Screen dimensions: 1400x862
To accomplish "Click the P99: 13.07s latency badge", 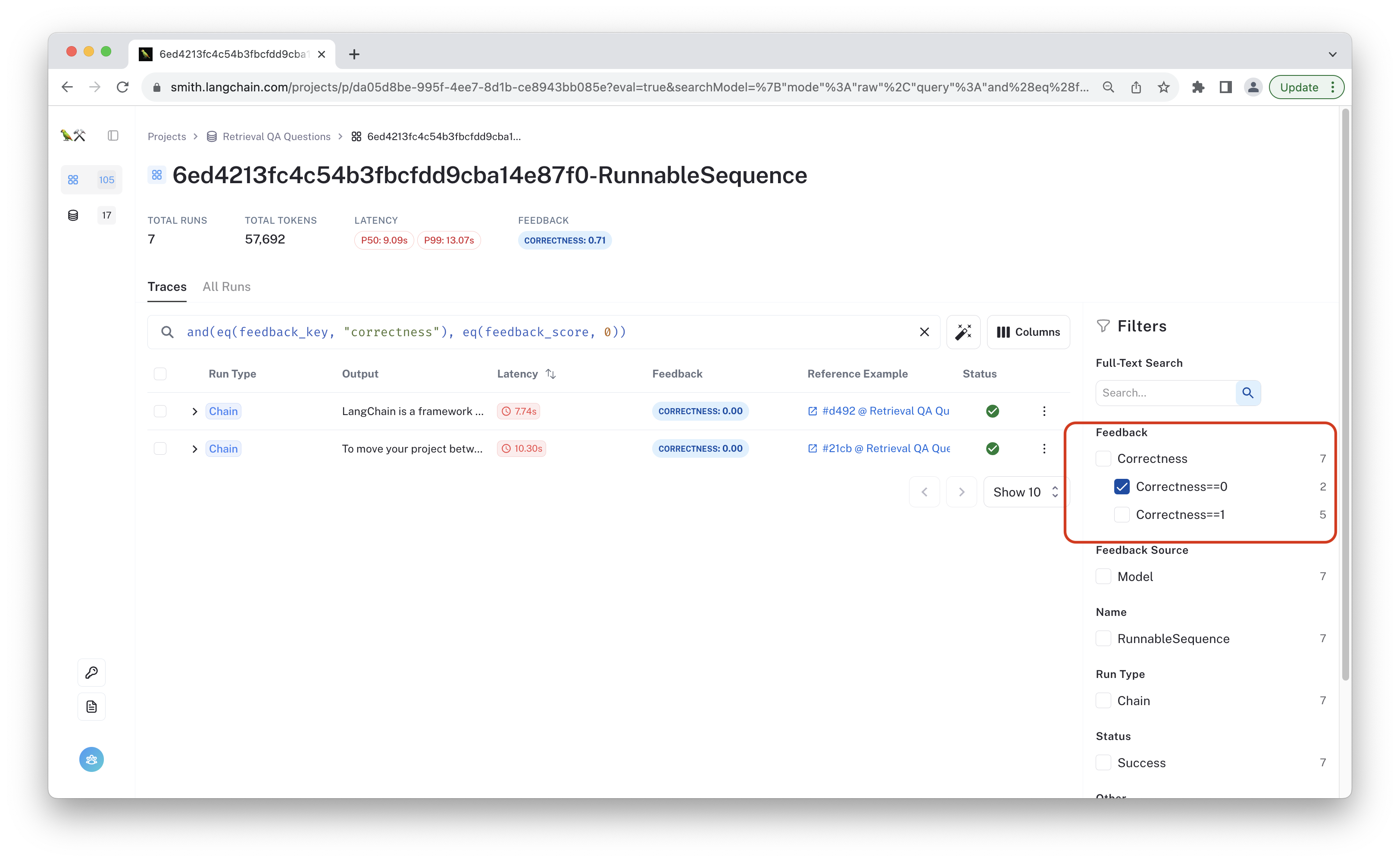I will [449, 240].
